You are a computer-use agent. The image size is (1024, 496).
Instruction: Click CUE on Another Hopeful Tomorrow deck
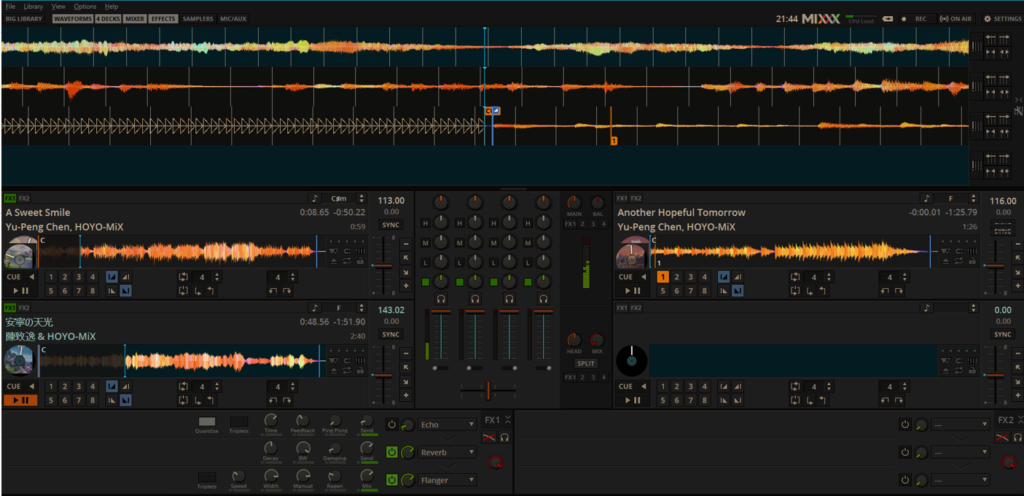(x=626, y=277)
